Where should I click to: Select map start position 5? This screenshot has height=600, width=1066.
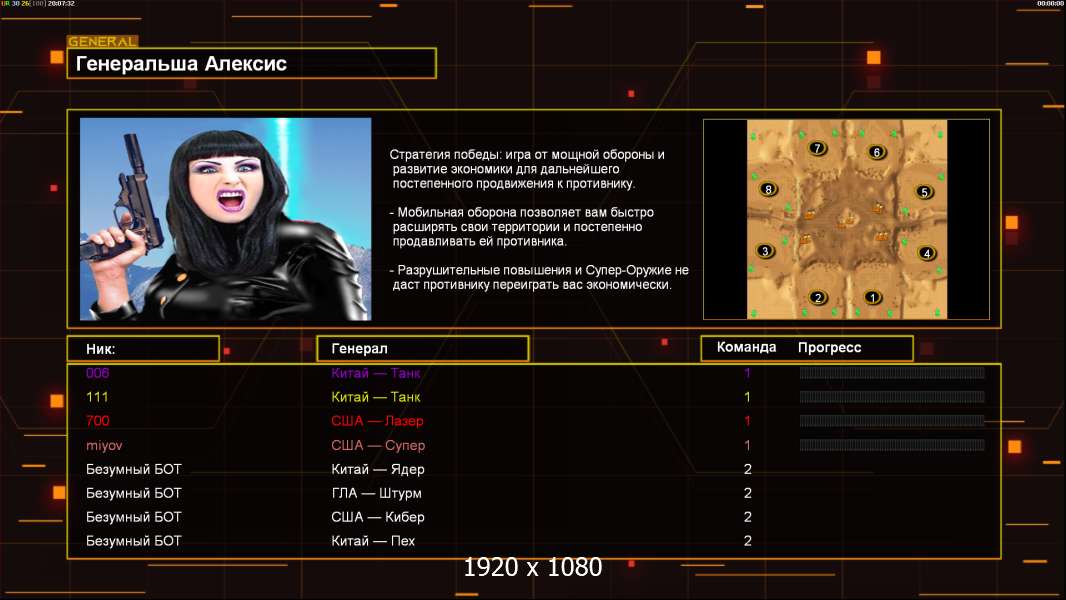(x=925, y=192)
